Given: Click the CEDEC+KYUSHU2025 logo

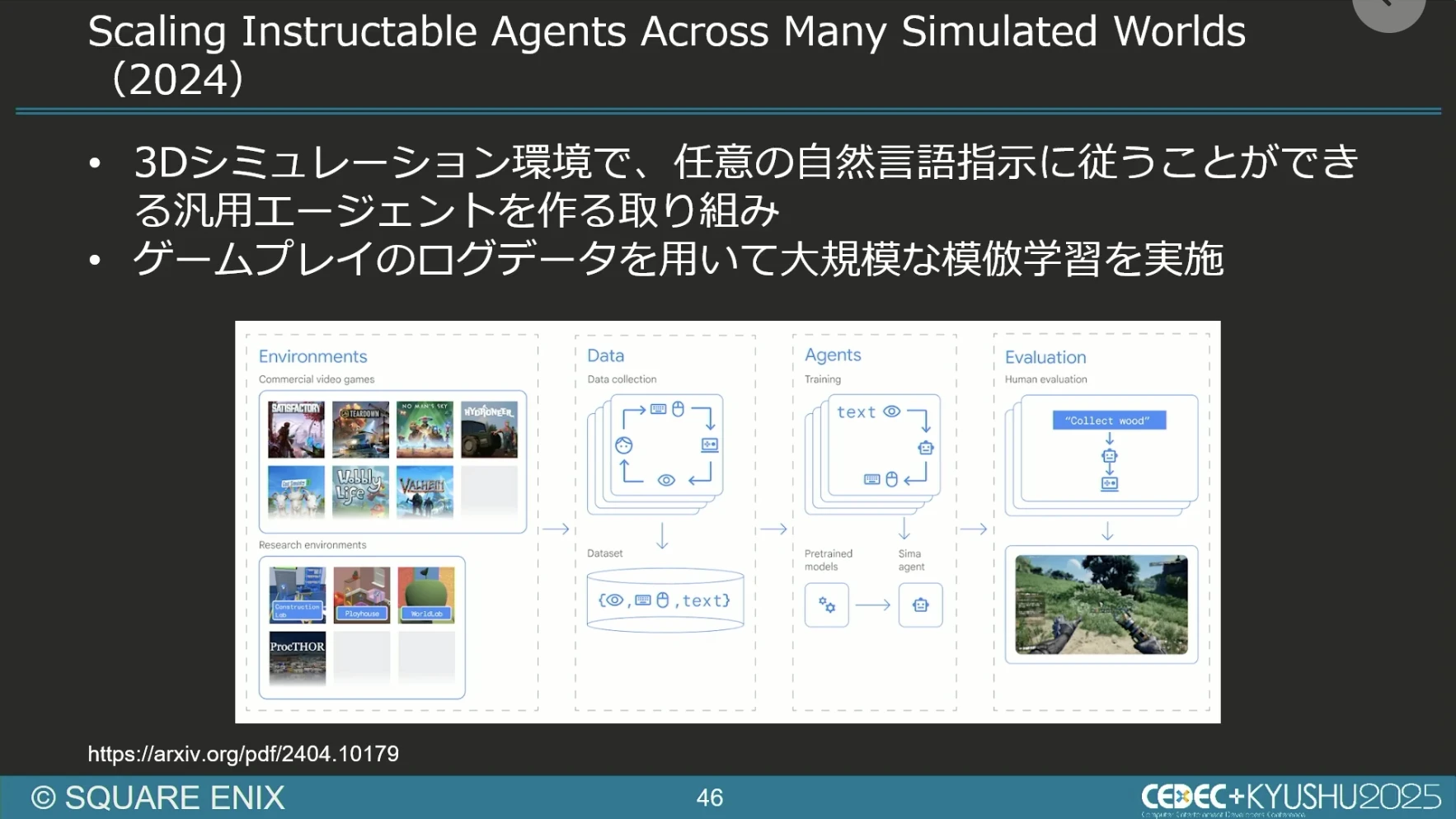Looking at the screenshot, I should pyautogui.click(x=1289, y=798).
